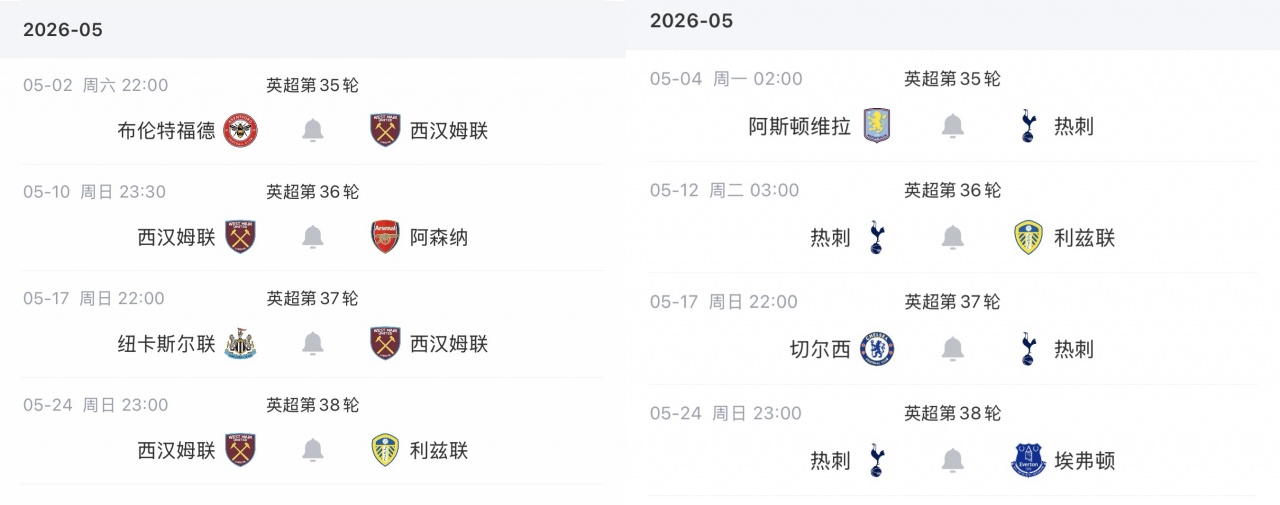Open the 阿斯顿维拉 team name
Viewport: 1280px width, 505px height.
pos(800,126)
